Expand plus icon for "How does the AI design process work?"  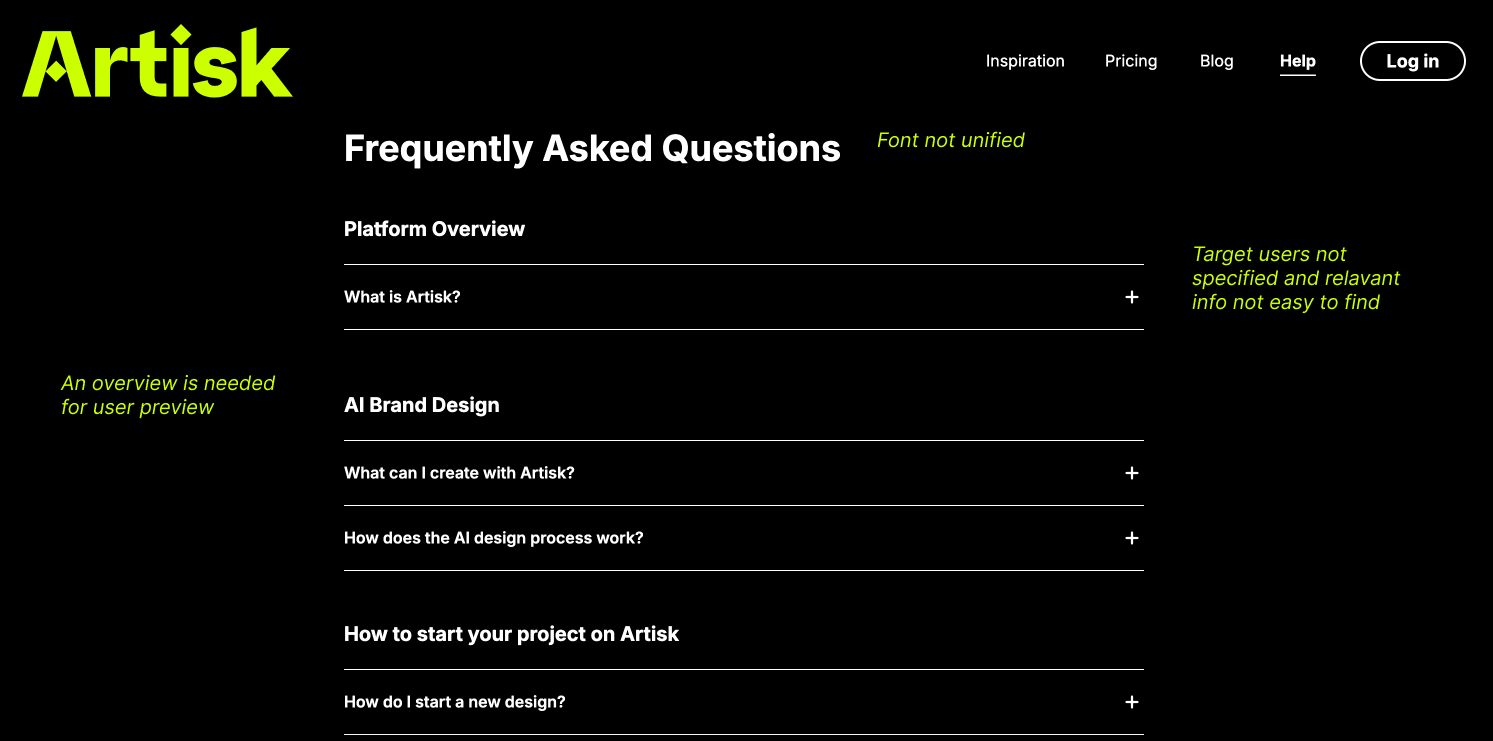pos(1131,538)
